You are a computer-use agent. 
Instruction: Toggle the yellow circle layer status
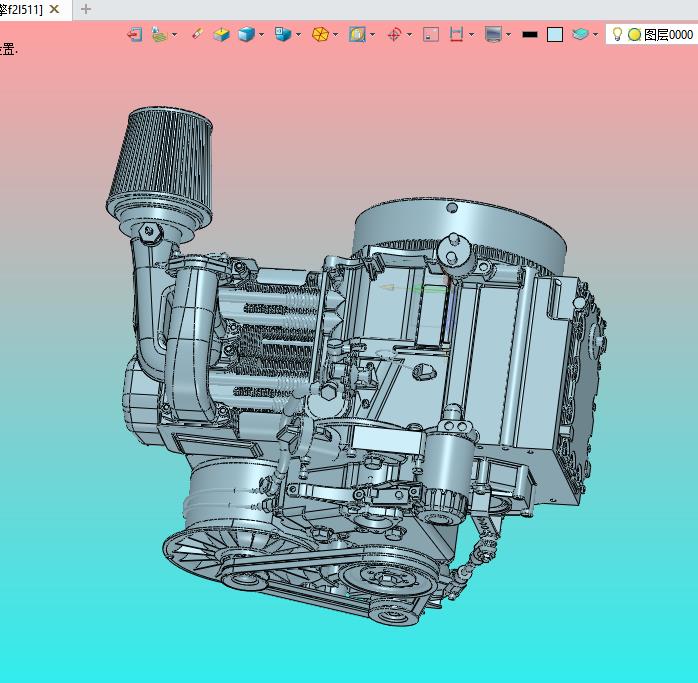634,34
